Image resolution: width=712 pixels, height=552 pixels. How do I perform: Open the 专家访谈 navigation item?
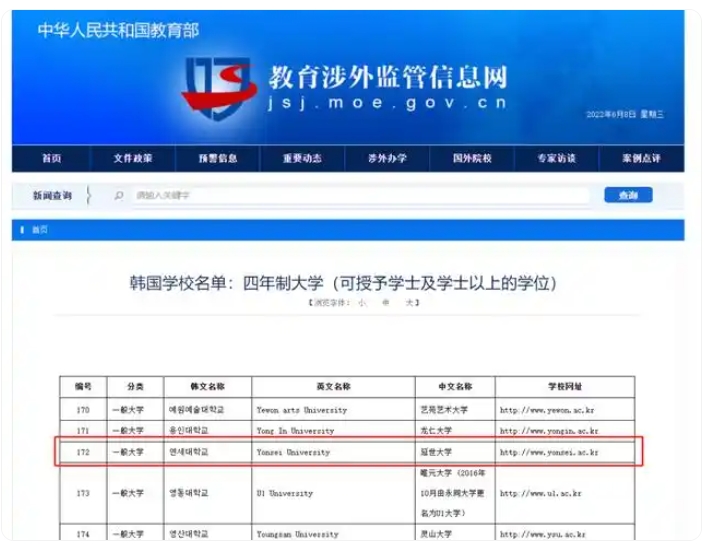tap(556, 159)
